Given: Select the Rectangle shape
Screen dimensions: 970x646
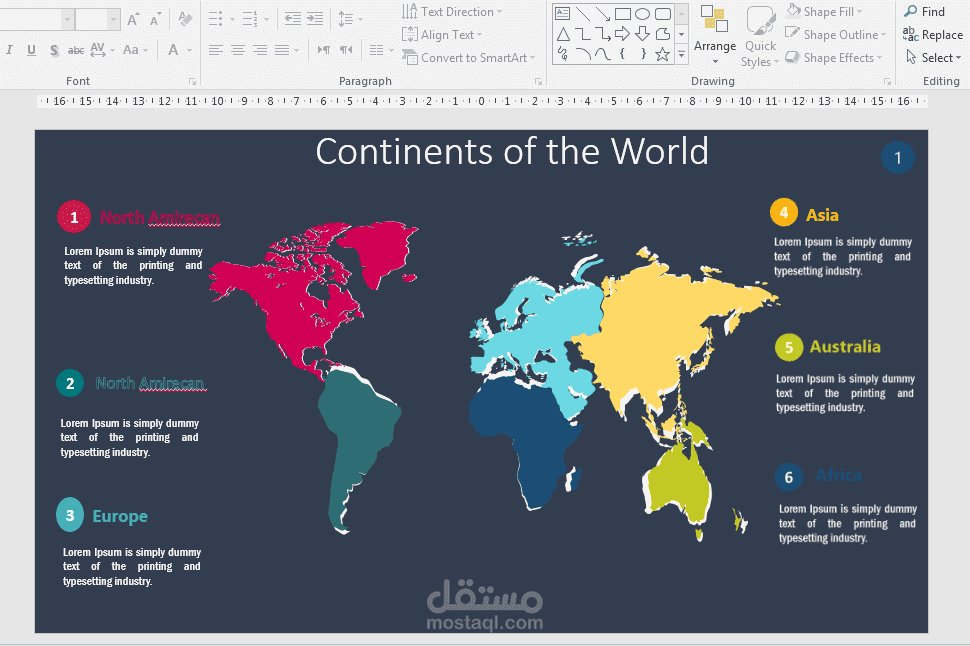Looking at the screenshot, I should (x=623, y=13).
